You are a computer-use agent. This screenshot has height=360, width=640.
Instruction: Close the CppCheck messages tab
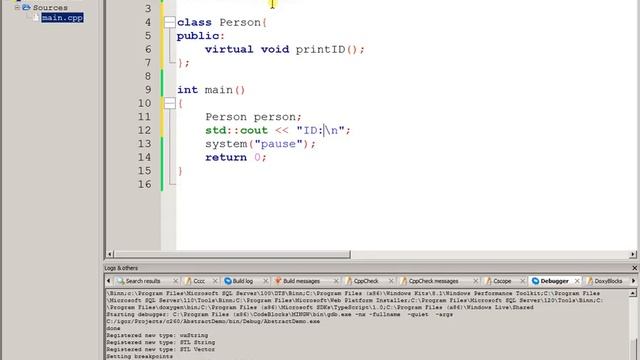(x=476, y=281)
